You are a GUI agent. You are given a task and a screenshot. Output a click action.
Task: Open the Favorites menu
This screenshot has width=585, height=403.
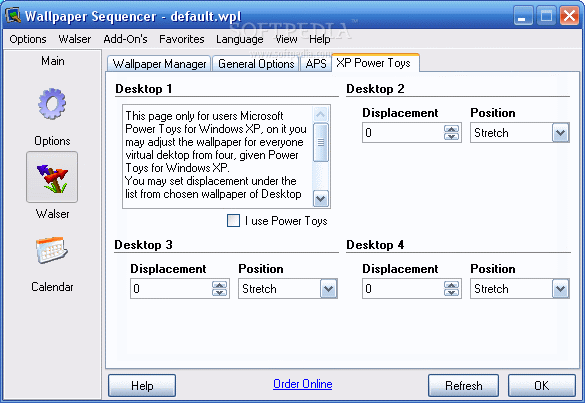click(182, 39)
